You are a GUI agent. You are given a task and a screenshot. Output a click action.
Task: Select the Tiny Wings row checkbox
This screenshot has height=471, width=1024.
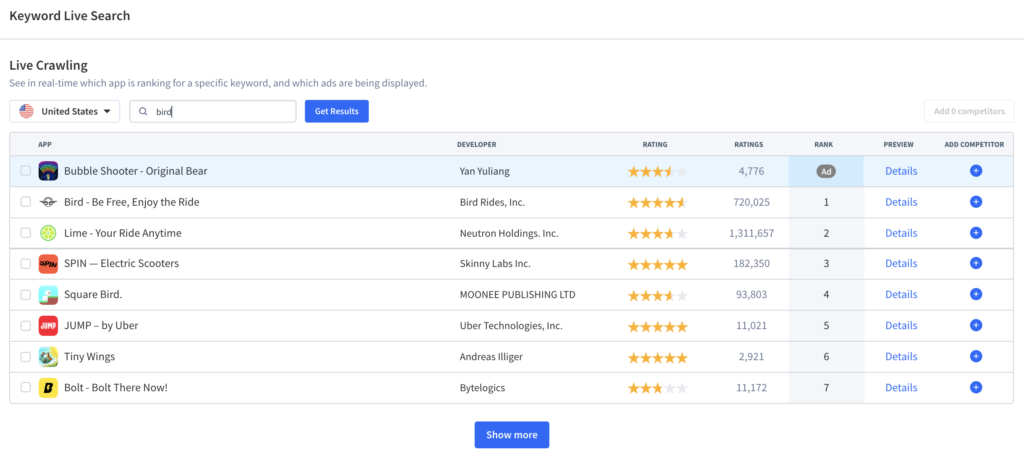coord(25,357)
